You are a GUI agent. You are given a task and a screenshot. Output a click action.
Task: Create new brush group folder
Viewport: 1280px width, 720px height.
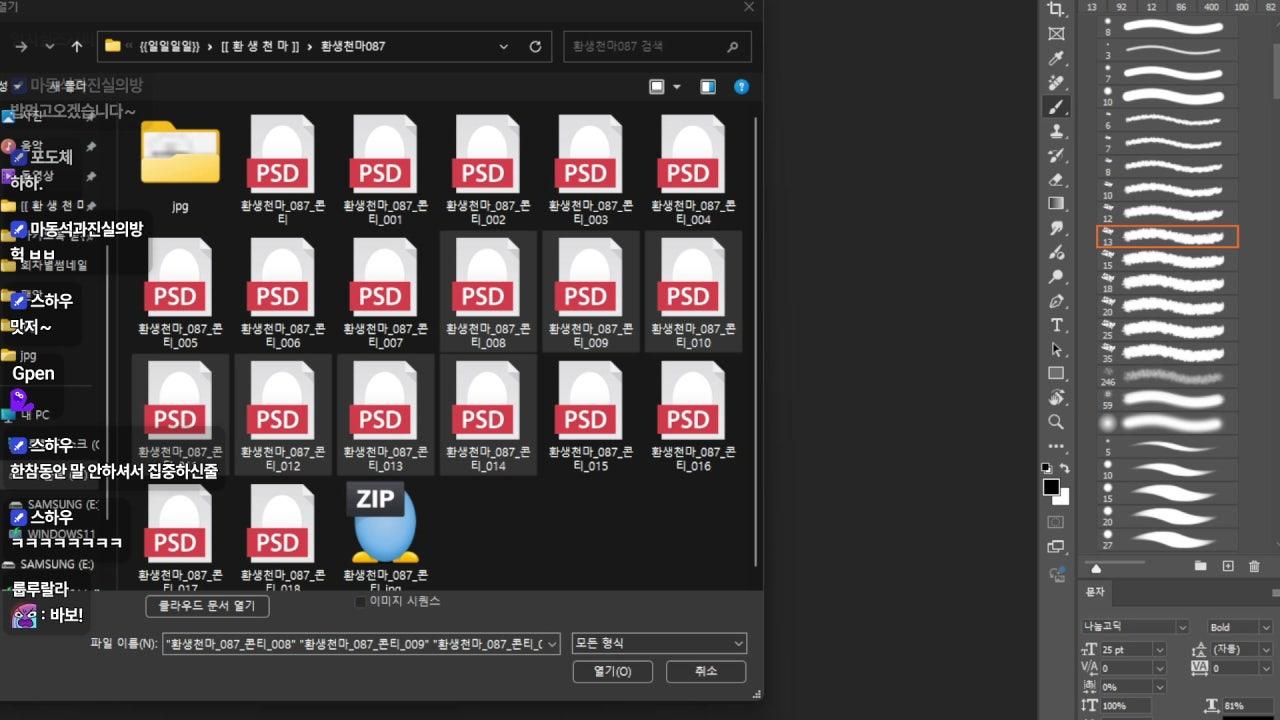pyautogui.click(x=1202, y=567)
